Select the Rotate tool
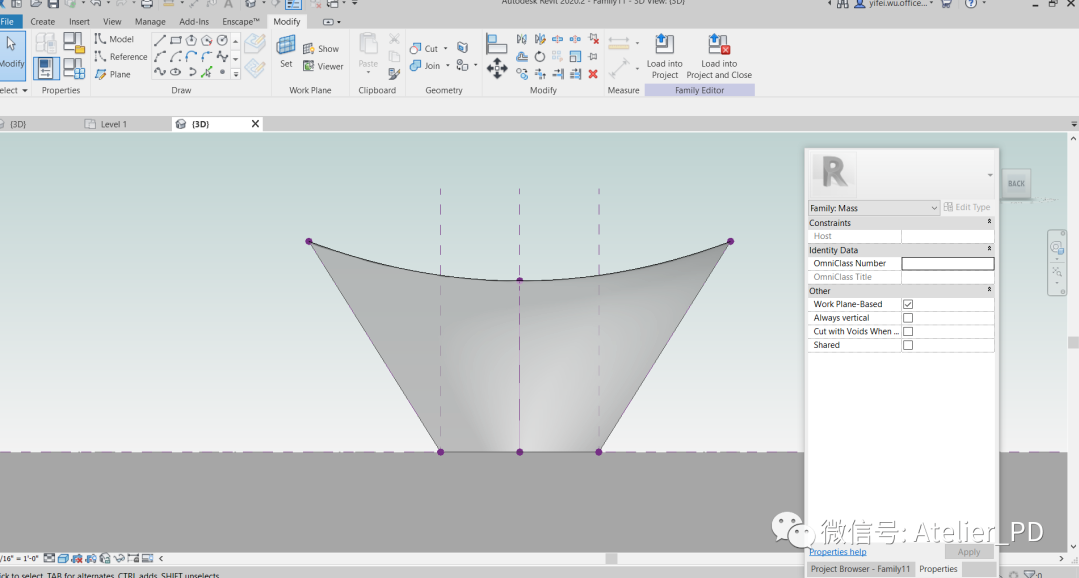The width and height of the screenshot is (1079, 578). pyautogui.click(x=540, y=56)
